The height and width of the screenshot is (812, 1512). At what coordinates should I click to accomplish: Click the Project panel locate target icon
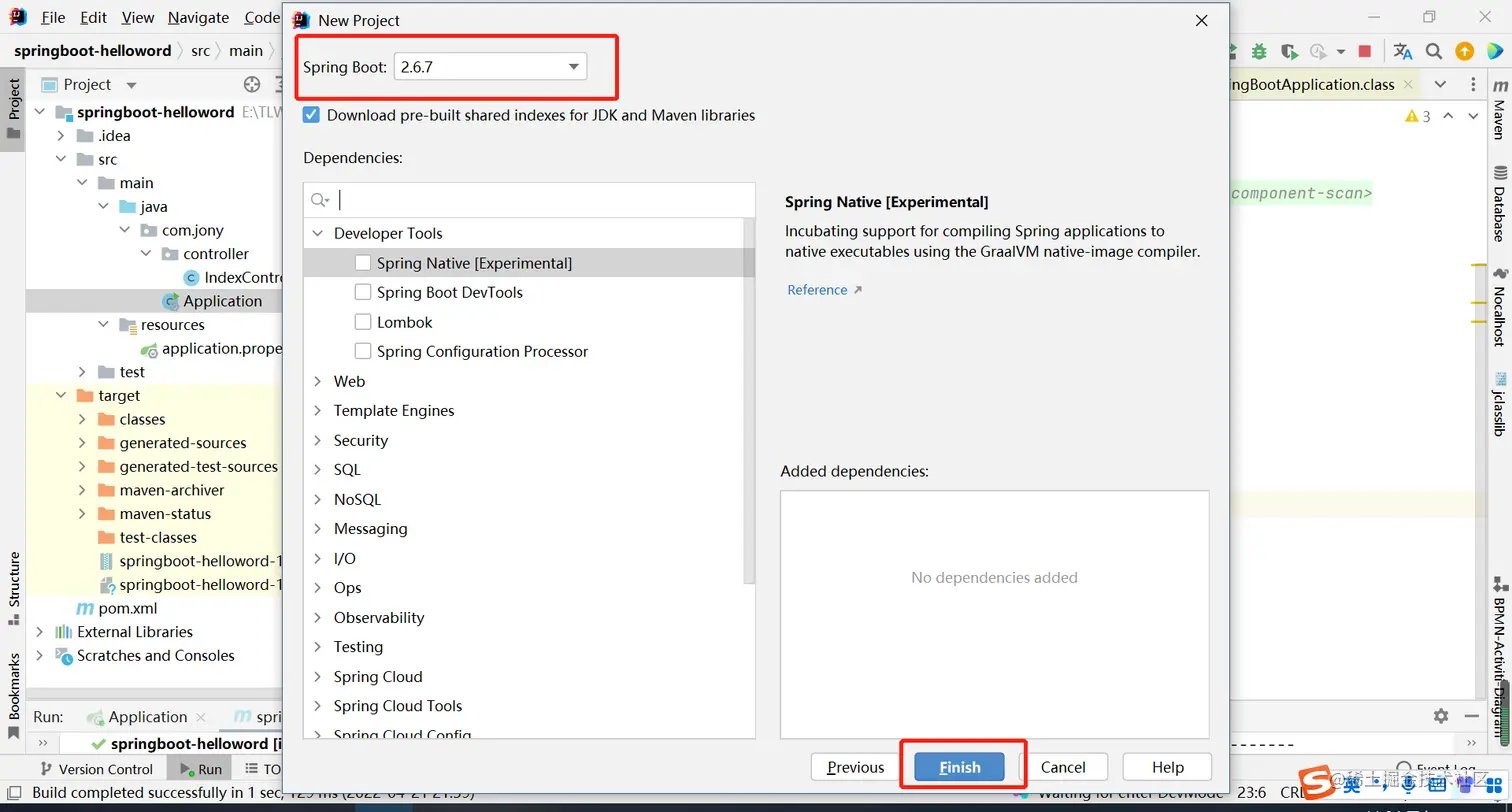pyautogui.click(x=252, y=85)
